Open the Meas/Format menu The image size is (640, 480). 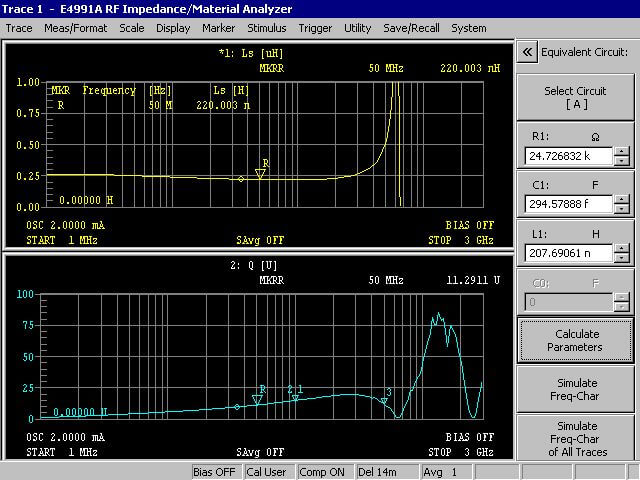(76, 28)
